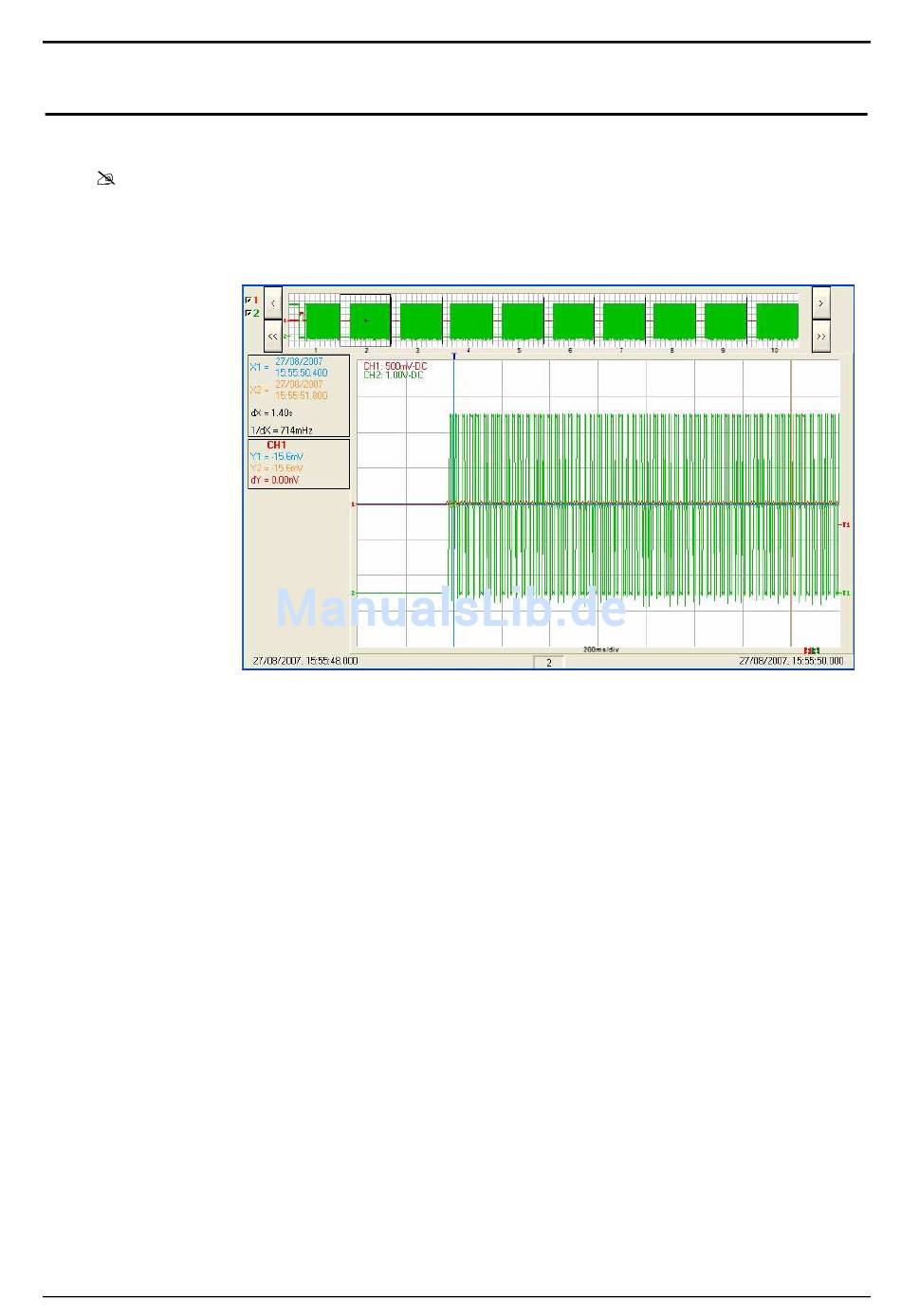Select the highlighted record thumbnail 2
Image resolution: width=901 pixels, height=1316 pixels.
point(367,321)
